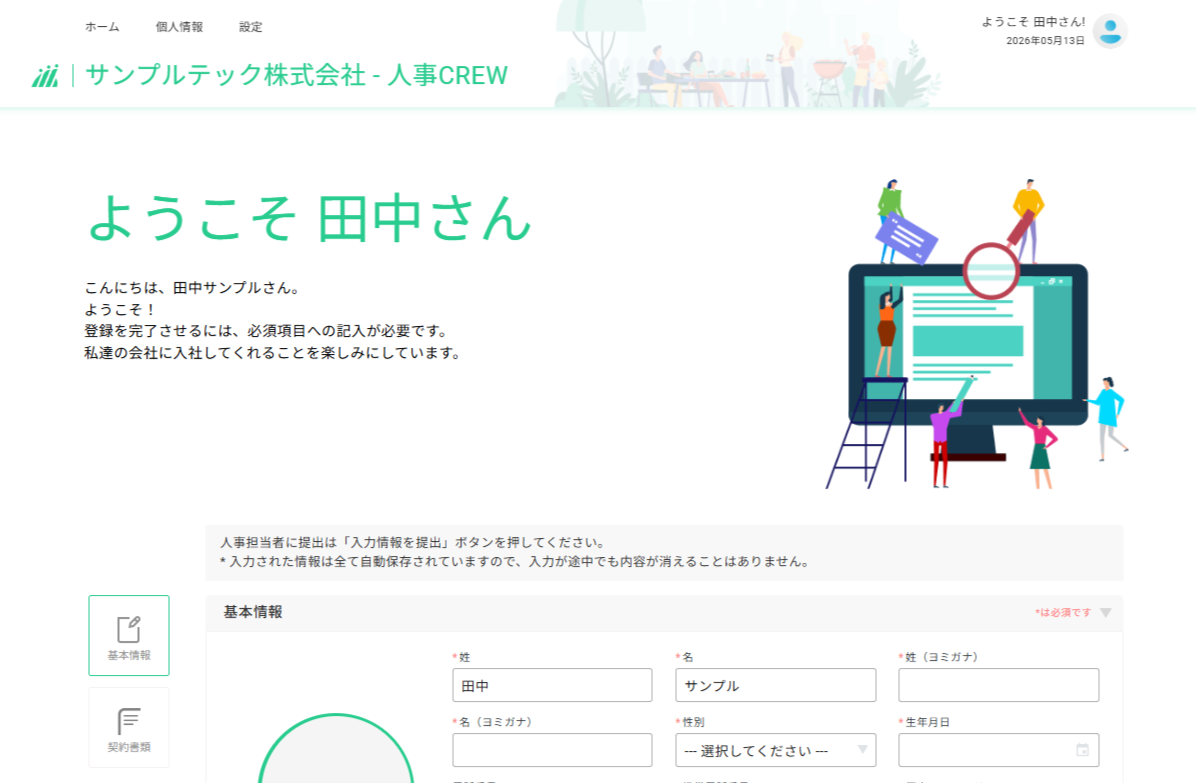Open 個人情報 menu item

pos(179,27)
